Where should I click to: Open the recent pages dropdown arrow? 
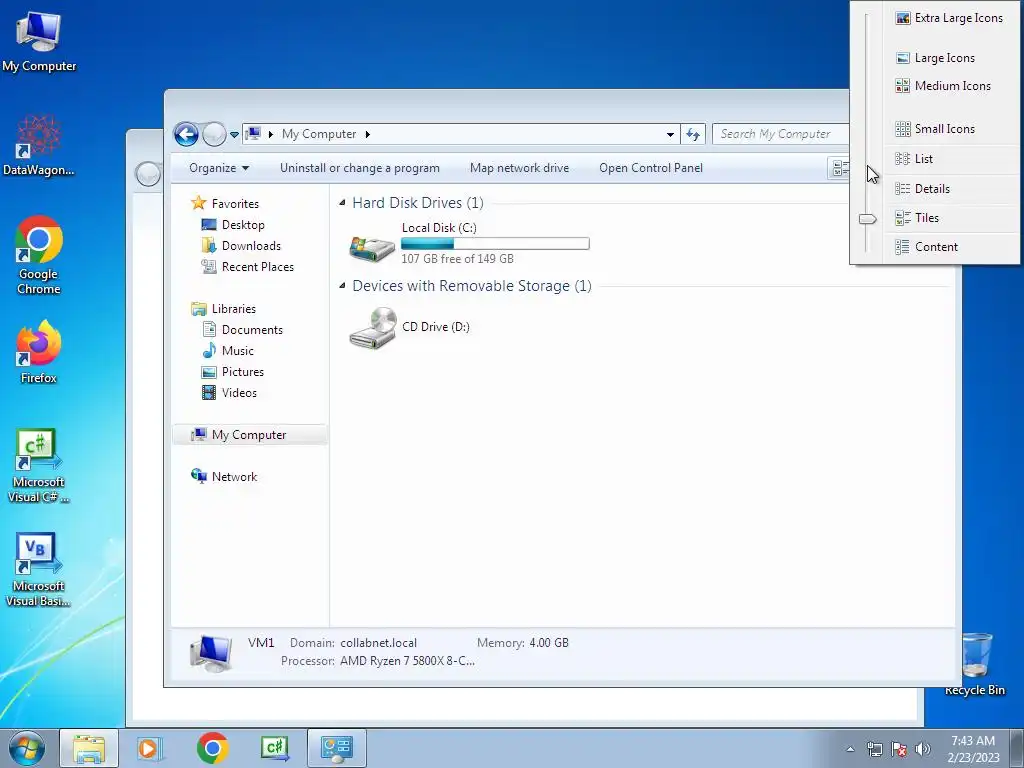(x=234, y=135)
